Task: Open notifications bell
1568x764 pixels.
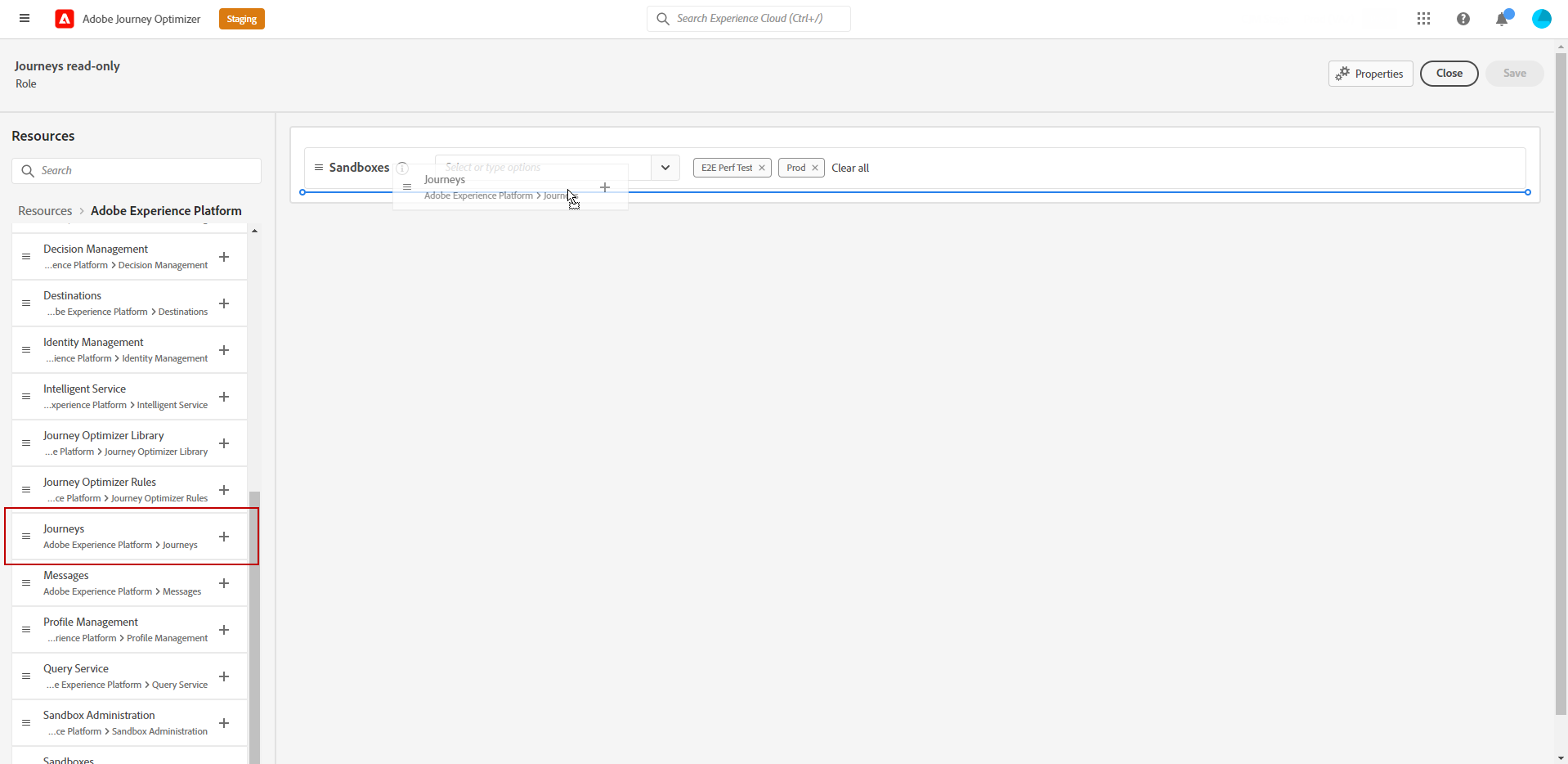Action: (1502, 19)
